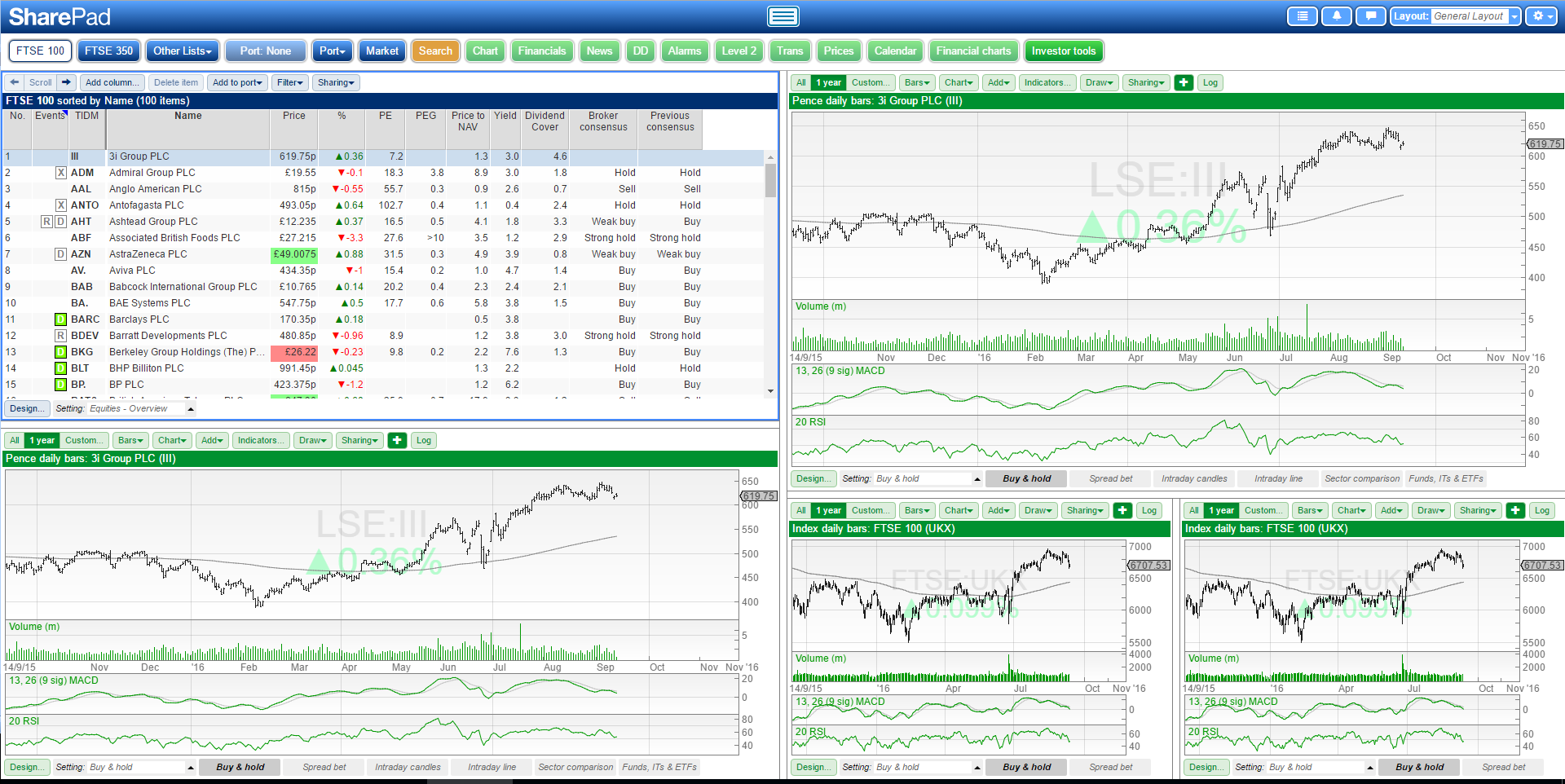This screenshot has width=1565, height=784.
Task: Toggle Log scale on middle FTSE 100 chart
Action: [x=1149, y=510]
